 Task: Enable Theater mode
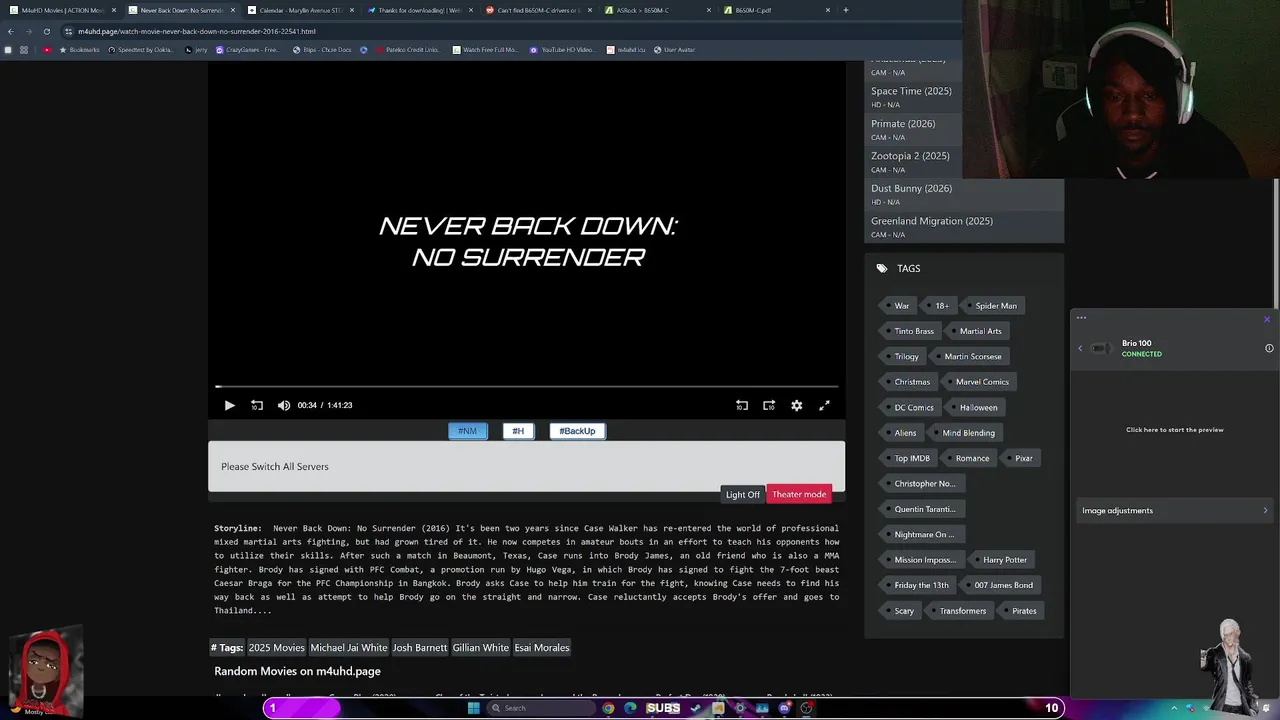click(799, 494)
